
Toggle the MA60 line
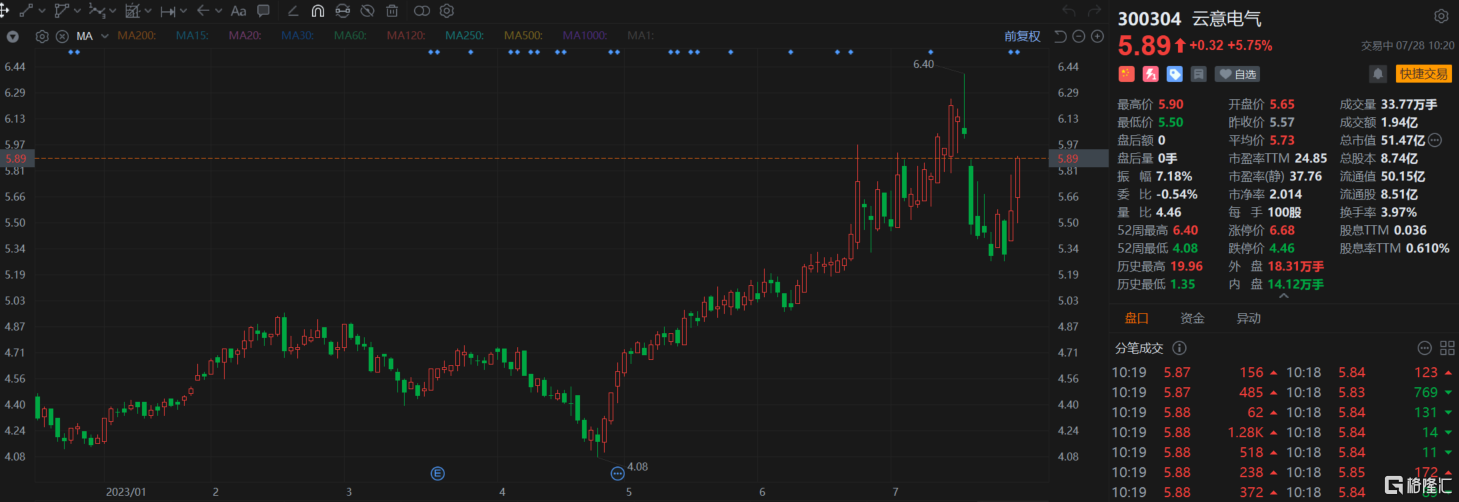pos(350,36)
